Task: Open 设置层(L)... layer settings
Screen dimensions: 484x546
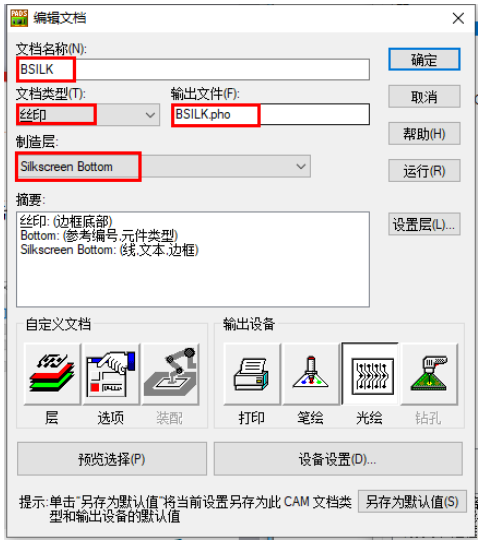Action: (424, 224)
